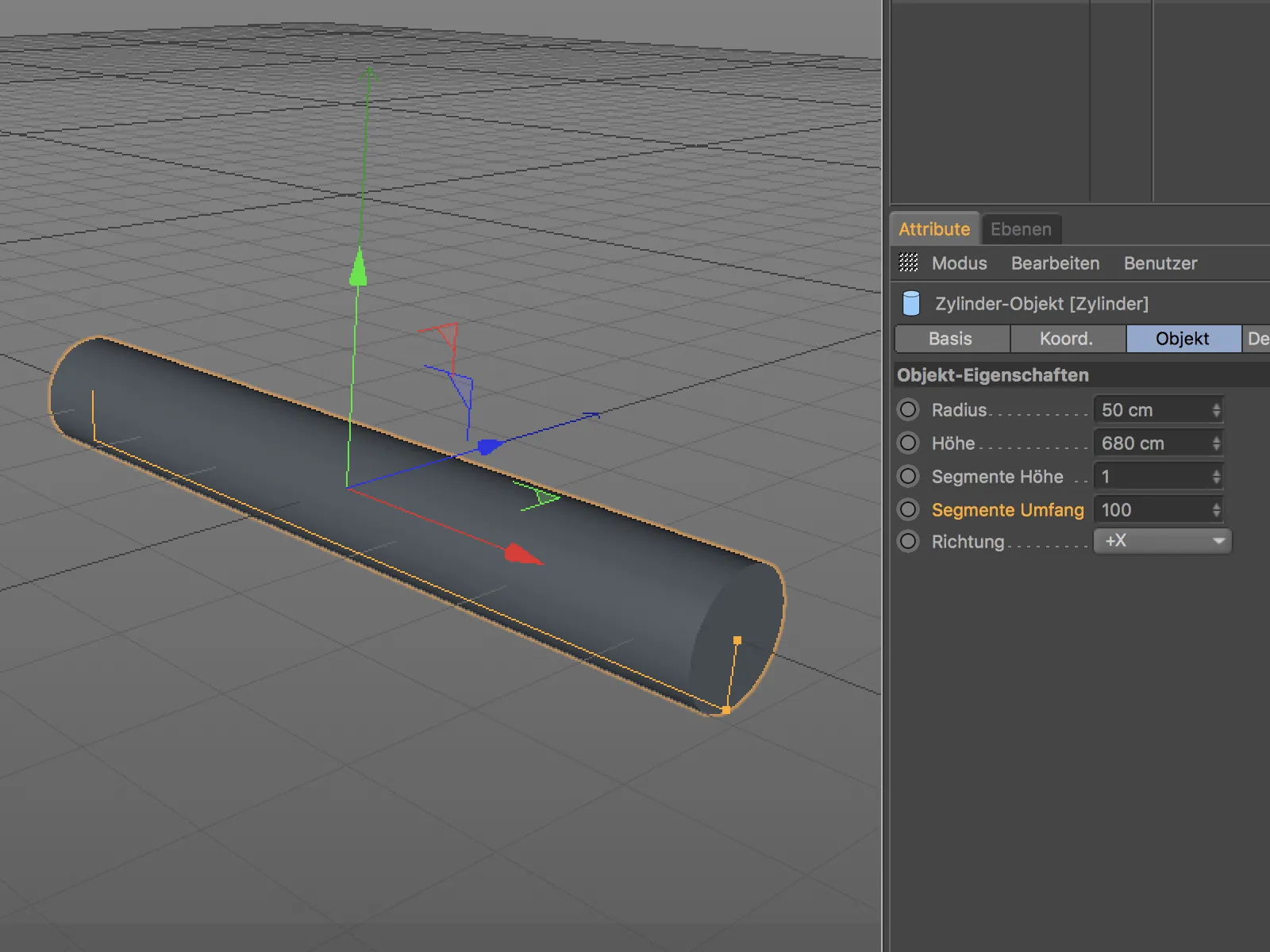Open the Bearbeiten menu
Image resolution: width=1270 pixels, height=952 pixels.
(1056, 263)
